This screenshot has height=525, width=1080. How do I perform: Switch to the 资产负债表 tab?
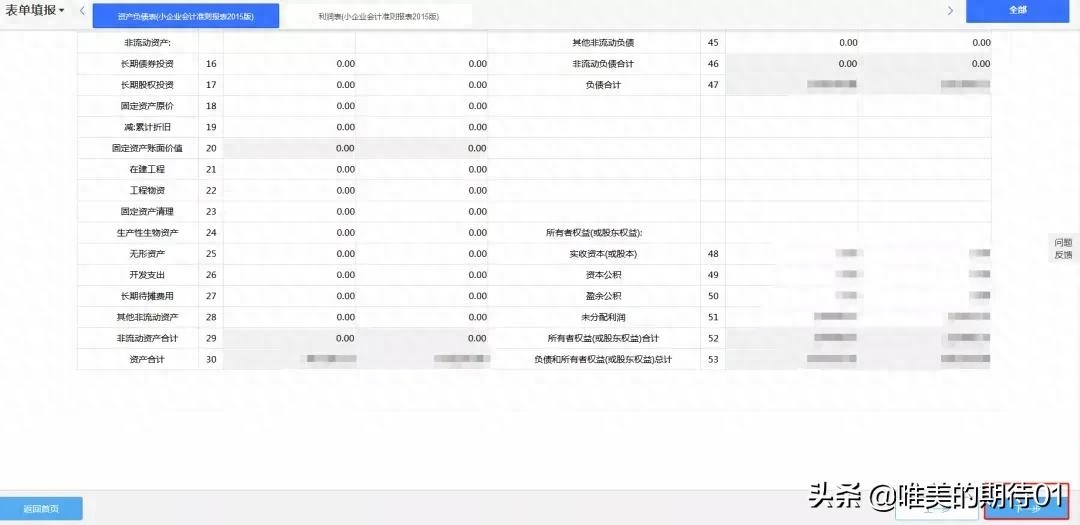click(x=185, y=17)
